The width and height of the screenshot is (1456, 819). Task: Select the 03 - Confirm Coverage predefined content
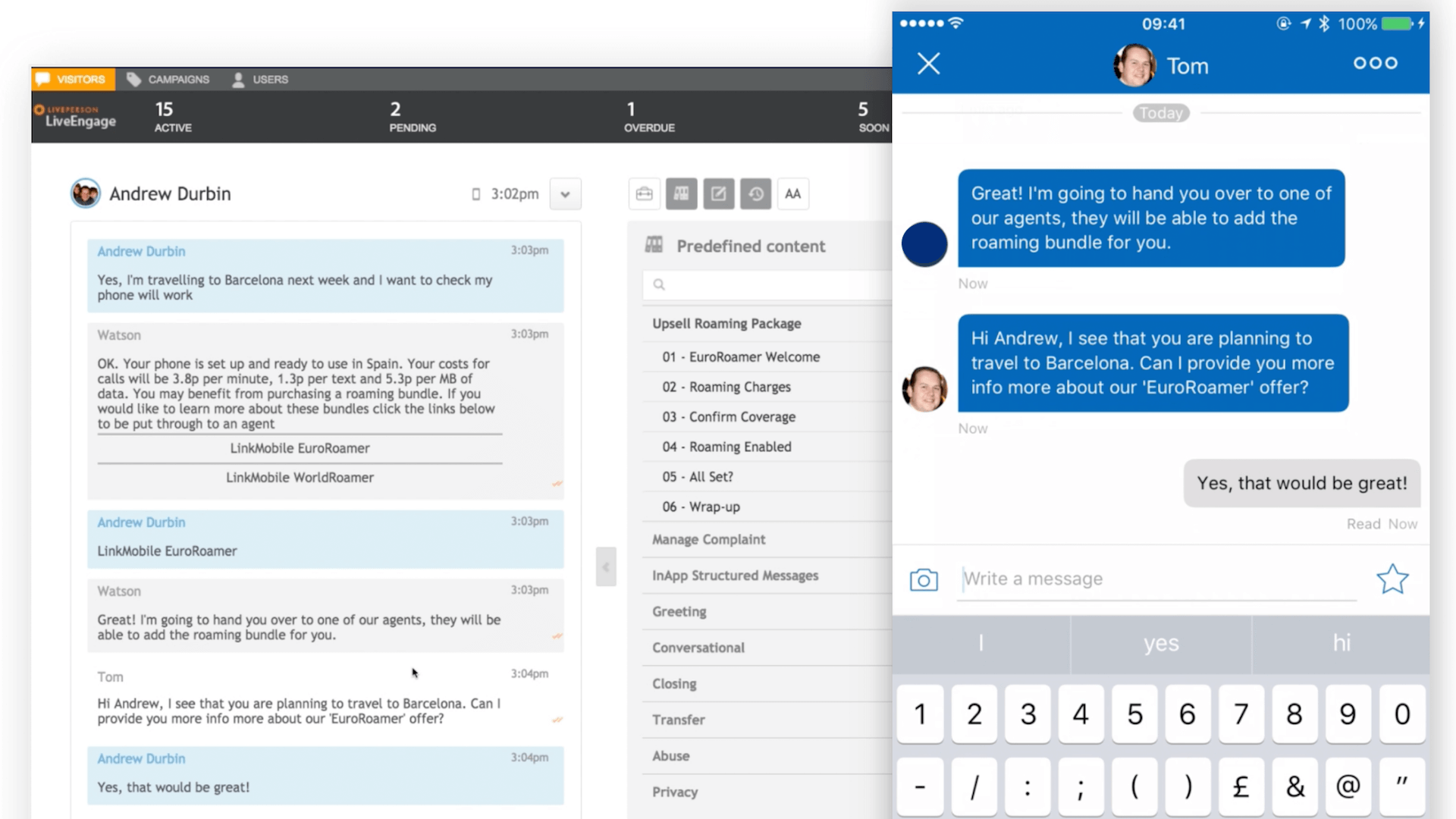point(727,416)
